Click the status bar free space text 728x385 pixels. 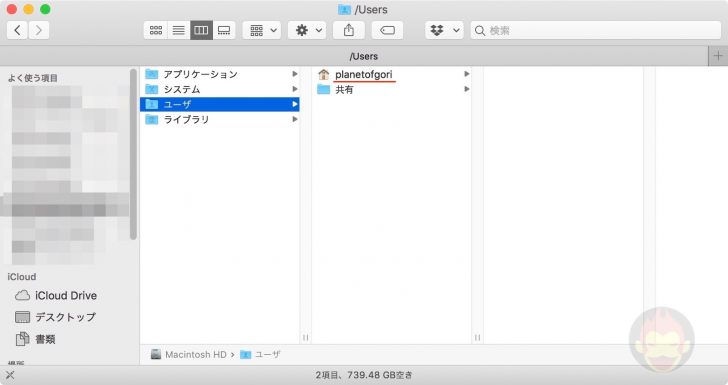click(364, 375)
